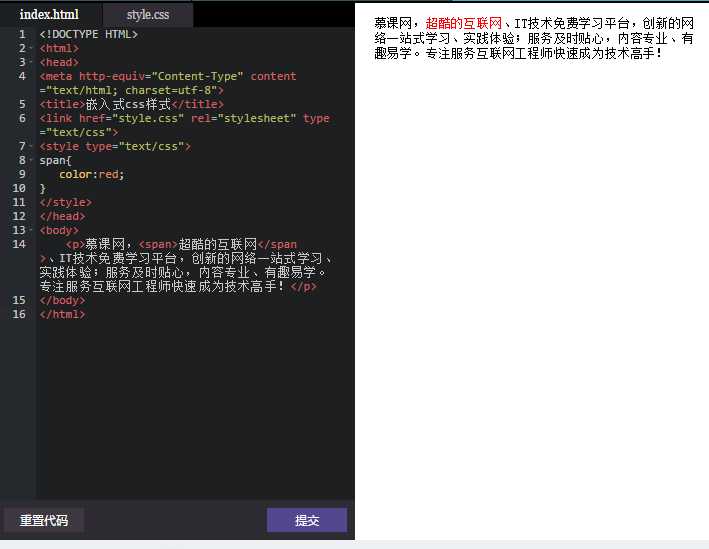Click the <title> text on line 5

pyautogui.click(x=62, y=104)
